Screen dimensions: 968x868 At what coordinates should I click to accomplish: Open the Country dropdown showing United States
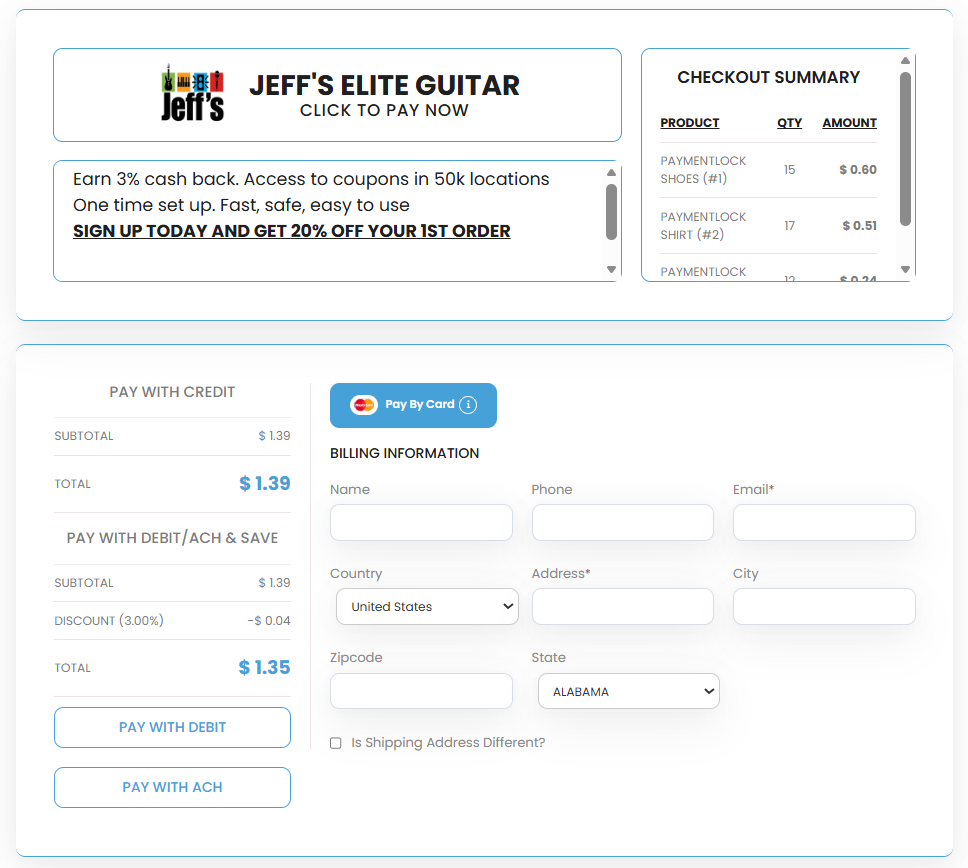click(427, 607)
